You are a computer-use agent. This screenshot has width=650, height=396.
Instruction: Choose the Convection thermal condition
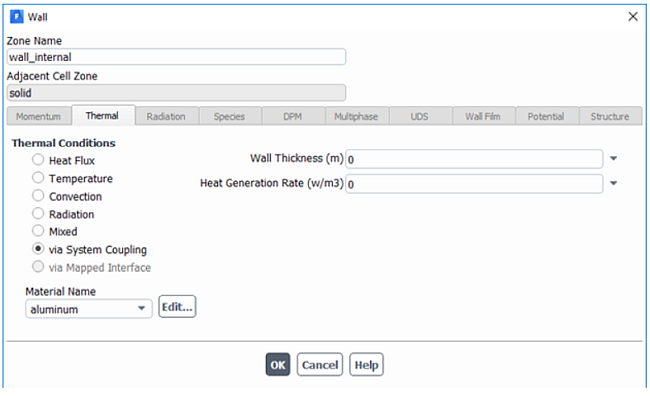click(x=38, y=196)
